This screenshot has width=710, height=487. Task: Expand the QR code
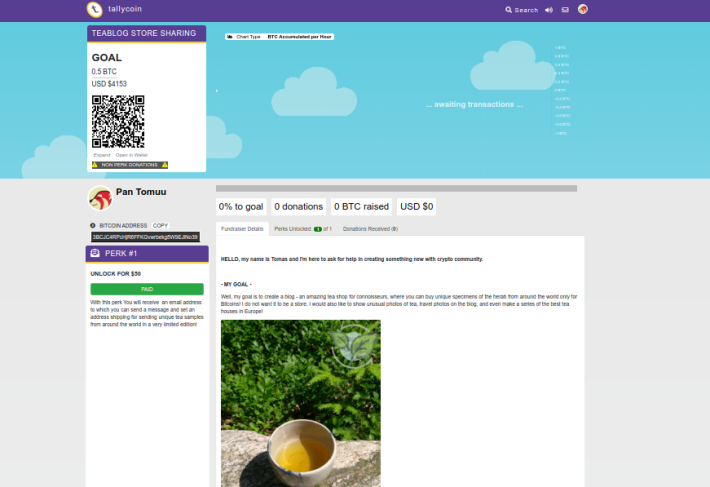pos(102,155)
